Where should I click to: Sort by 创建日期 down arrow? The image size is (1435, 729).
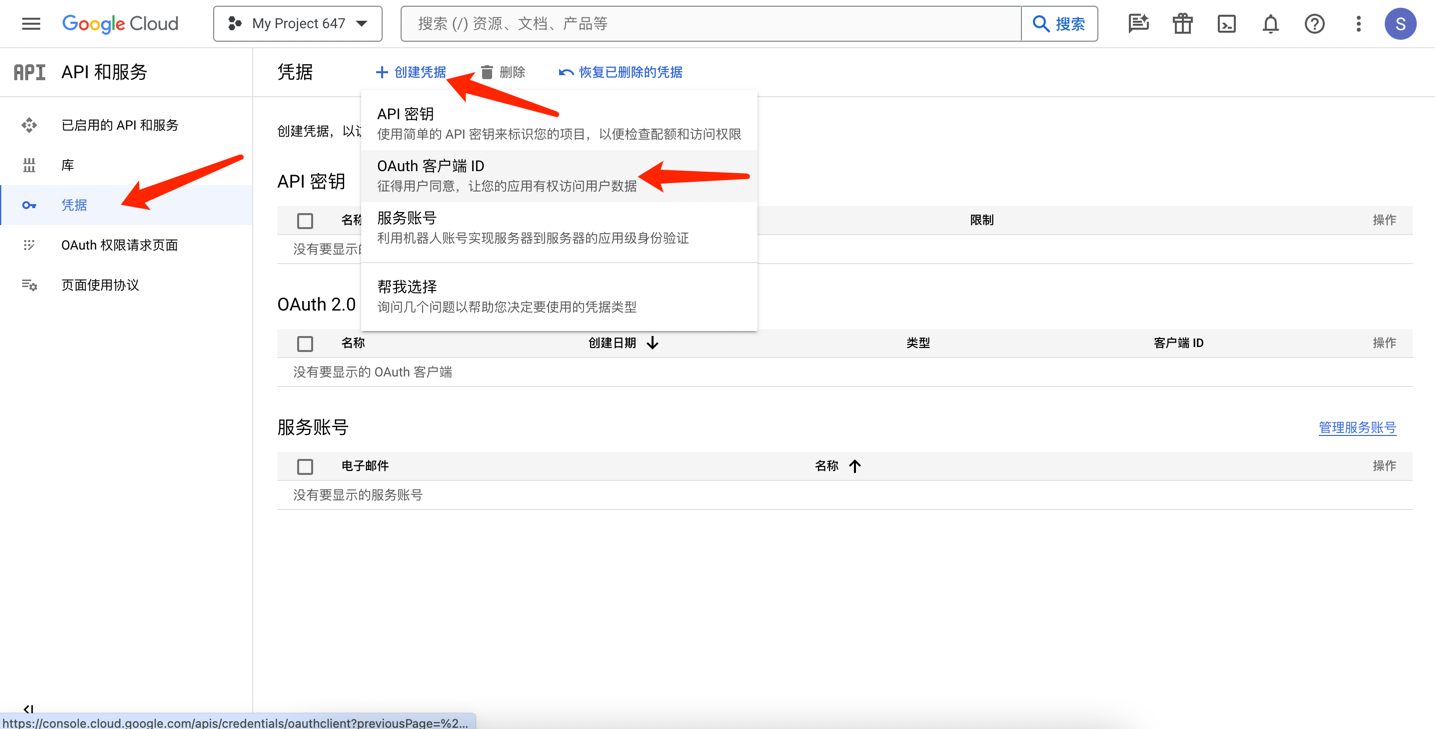[652, 343]
